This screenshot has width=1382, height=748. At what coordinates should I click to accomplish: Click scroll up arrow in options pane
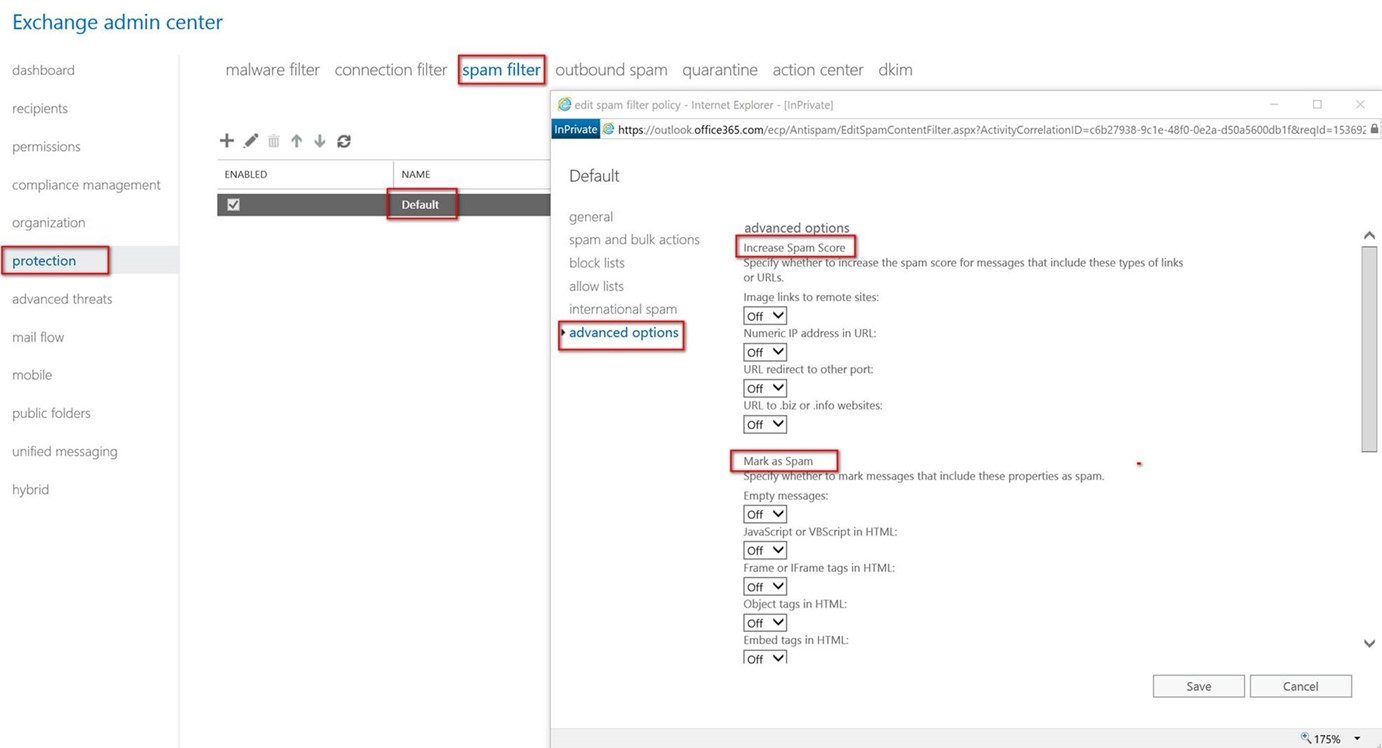pos(1370,235)
